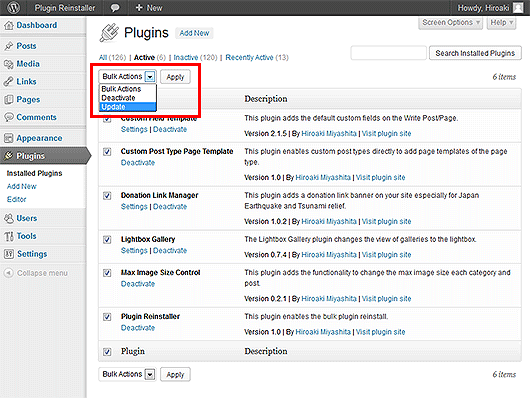Open the comments bubble icon in admin bar
530x398 pixels.
(115, 7)
